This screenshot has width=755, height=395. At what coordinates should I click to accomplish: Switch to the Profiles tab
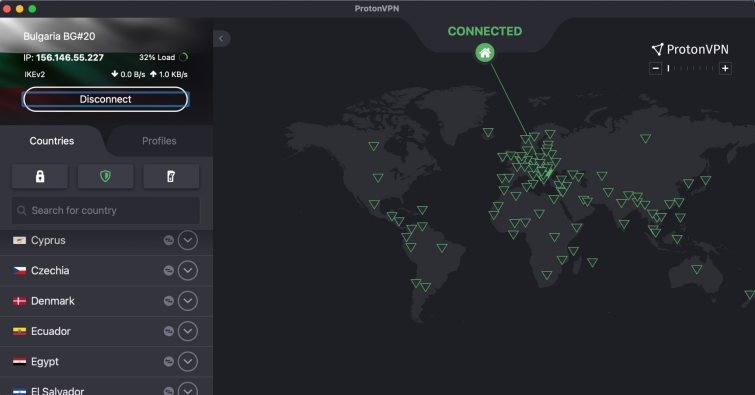click(159, 141)
